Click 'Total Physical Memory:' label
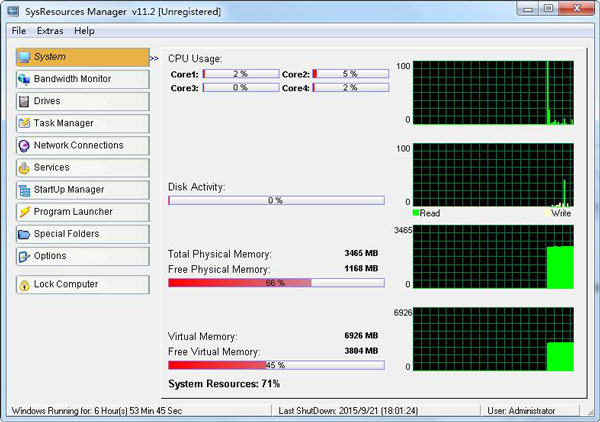 point(220,254)
